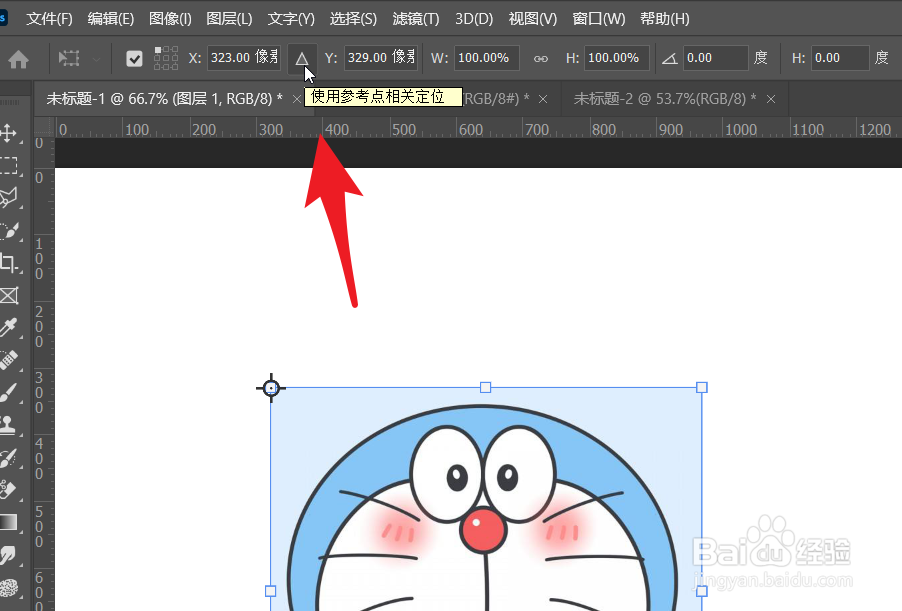
Task: Select the Polygonal Lasso tool
Action: (x=9, y=198)
